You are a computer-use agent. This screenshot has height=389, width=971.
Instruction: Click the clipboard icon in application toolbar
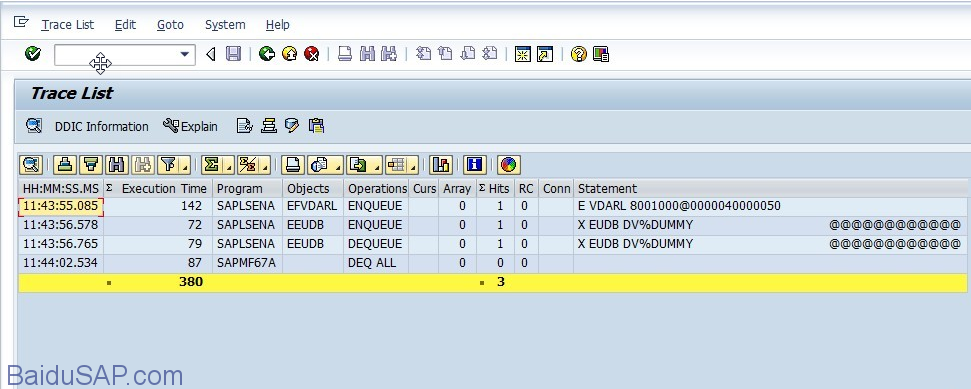(316, 126)
